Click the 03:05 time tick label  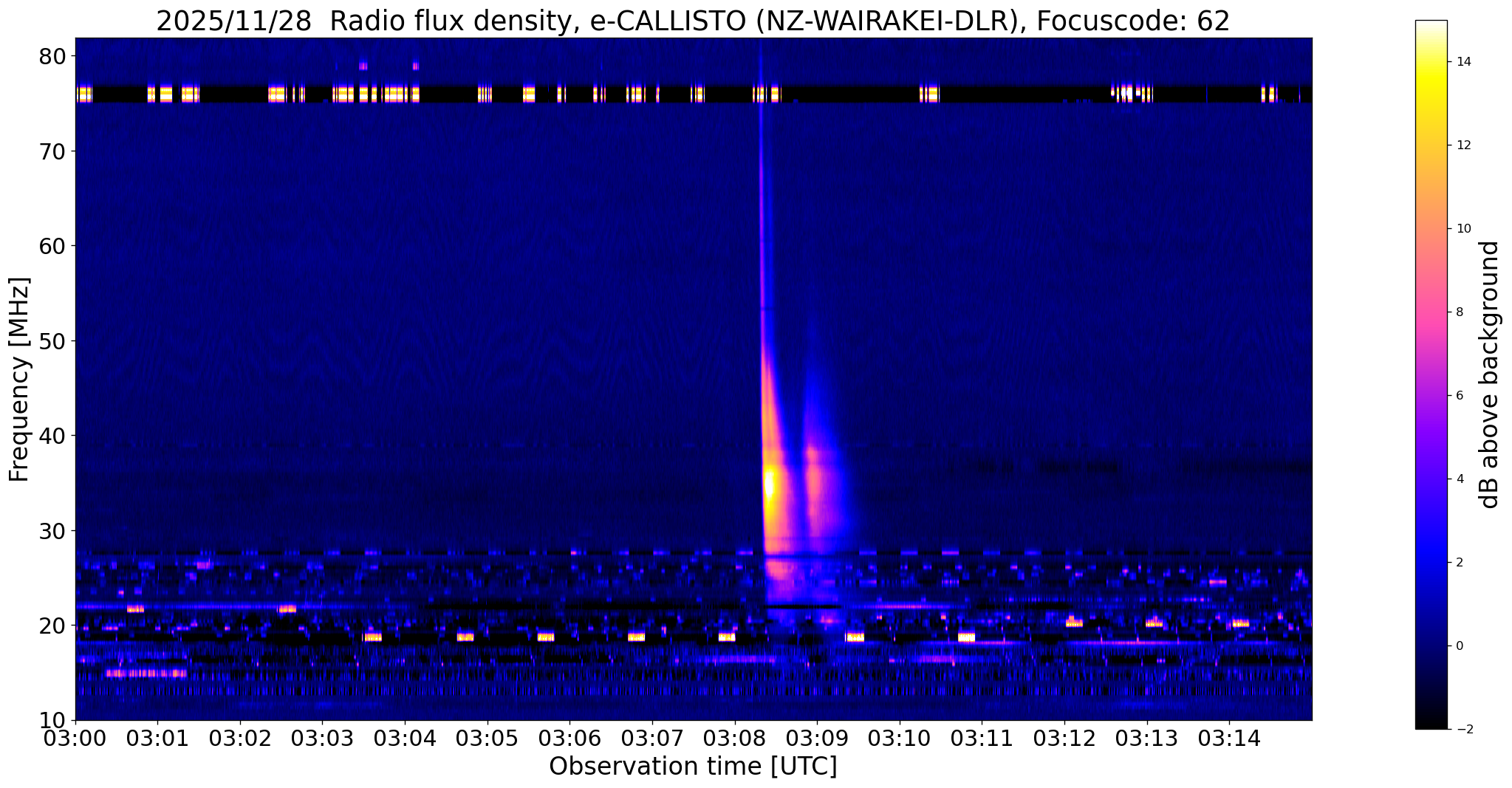(488, 739)
